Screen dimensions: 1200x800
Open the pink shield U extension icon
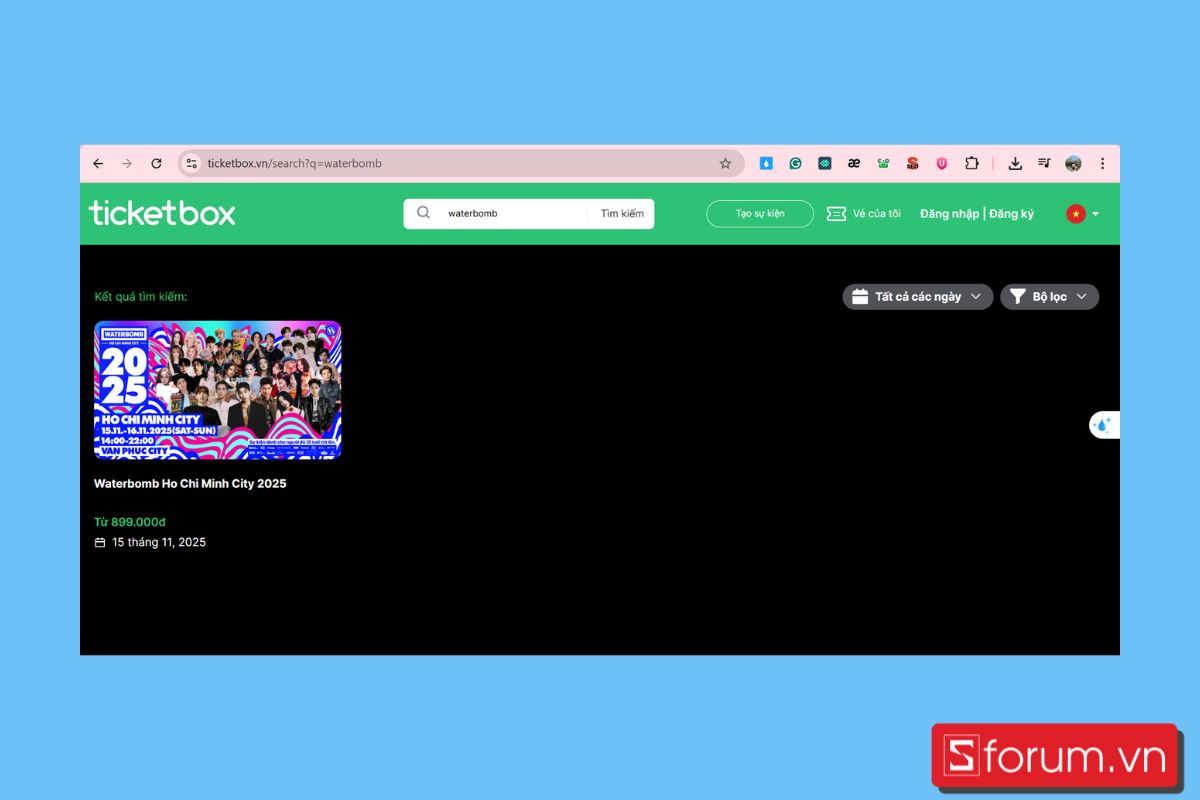941,163
